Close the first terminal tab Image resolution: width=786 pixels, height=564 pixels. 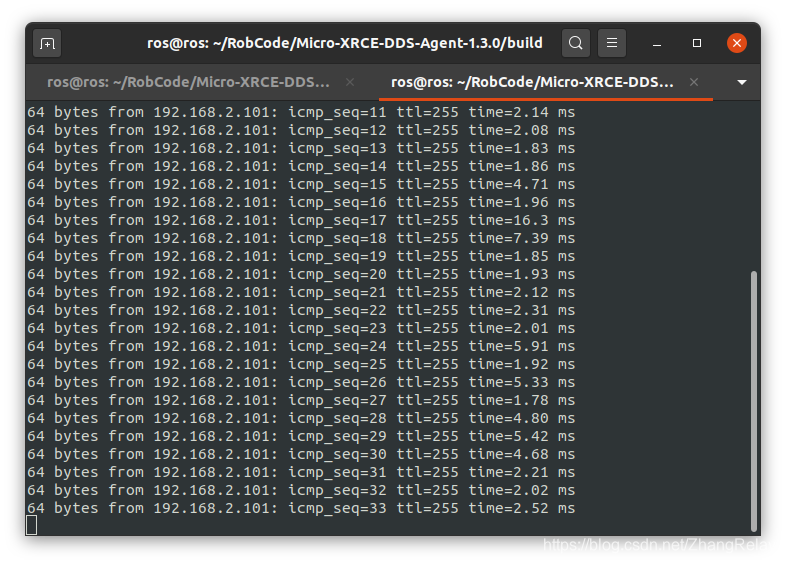coord(350,82)
